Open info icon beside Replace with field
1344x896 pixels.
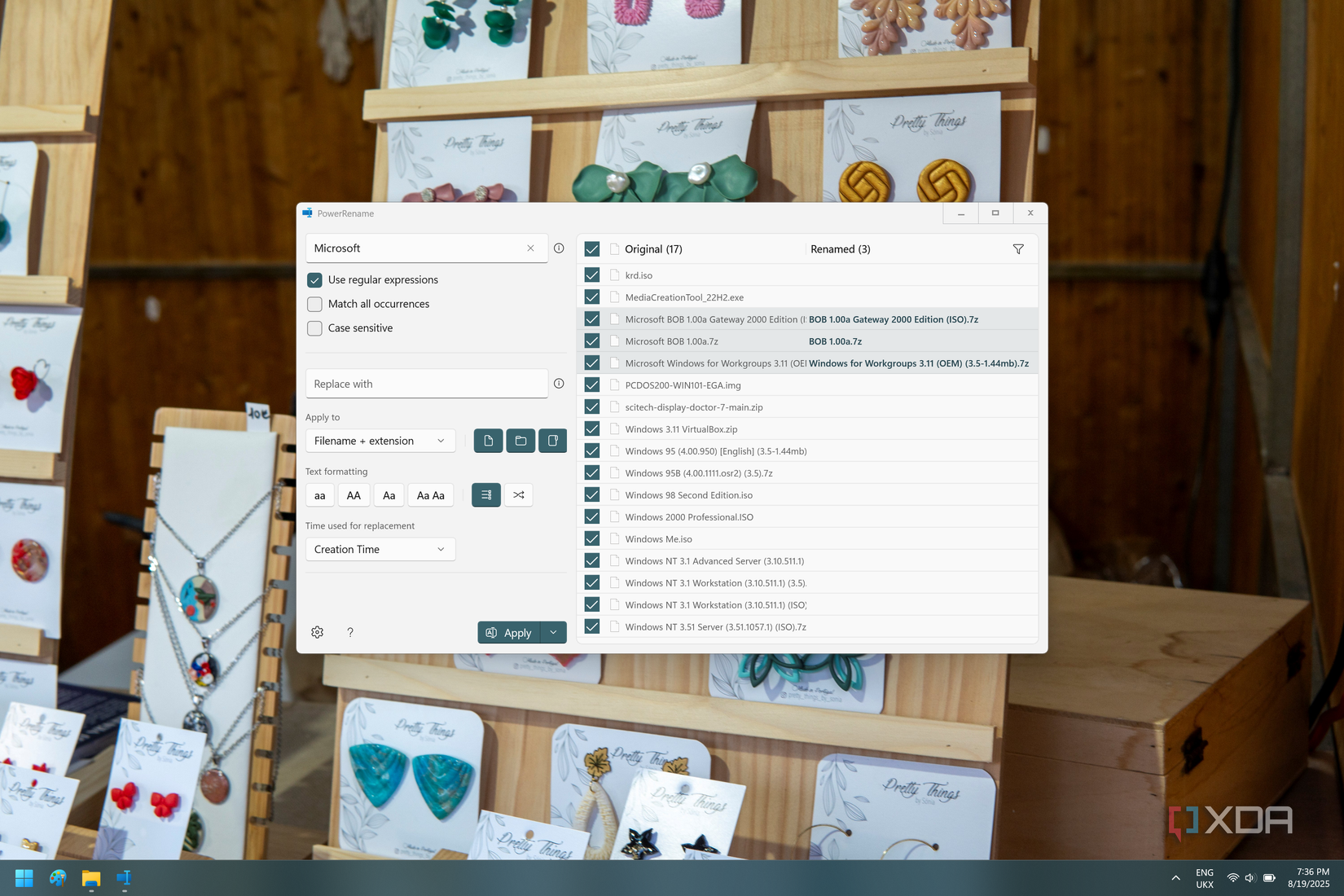point(559,384)
